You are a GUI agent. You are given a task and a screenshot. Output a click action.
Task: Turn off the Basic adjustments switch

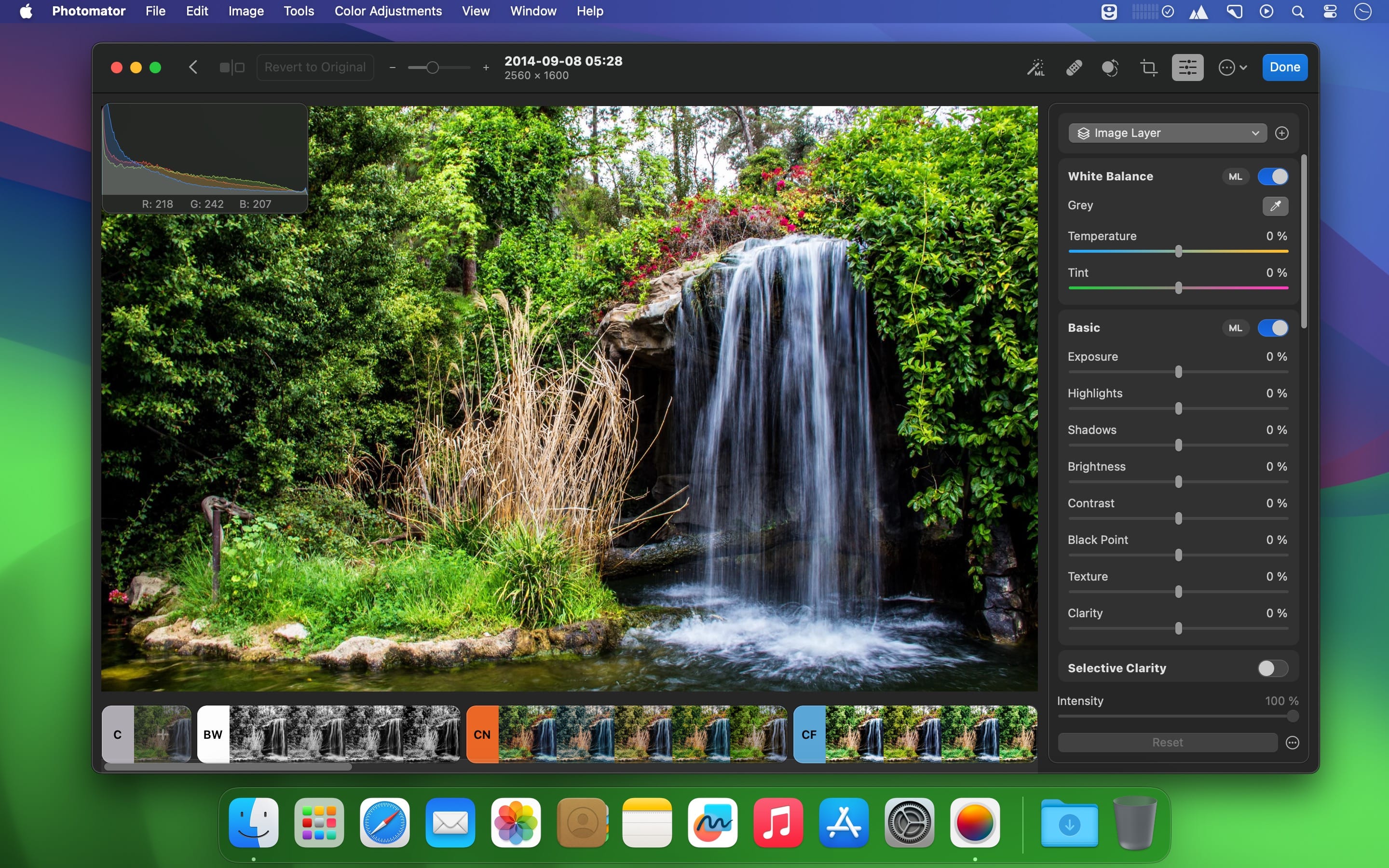pos(1272,328)
